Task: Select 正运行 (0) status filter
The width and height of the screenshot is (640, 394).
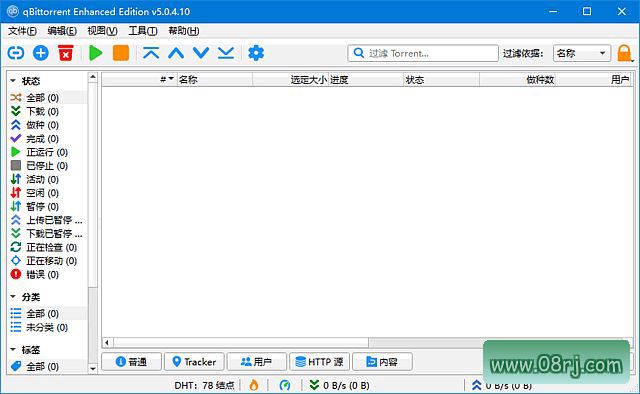Action: (x=47, y=152)
